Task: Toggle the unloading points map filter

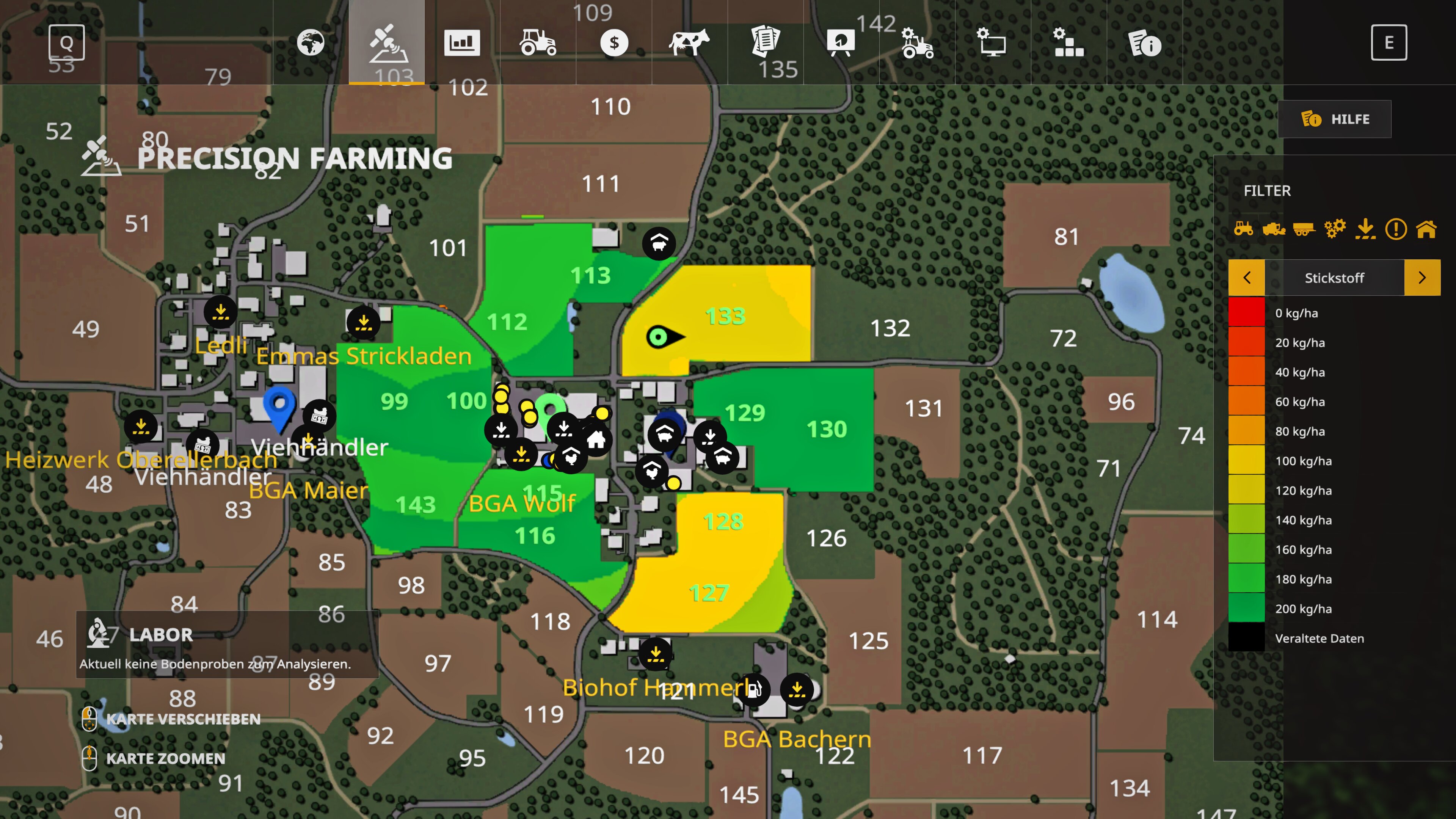Action: [1365, 229]
